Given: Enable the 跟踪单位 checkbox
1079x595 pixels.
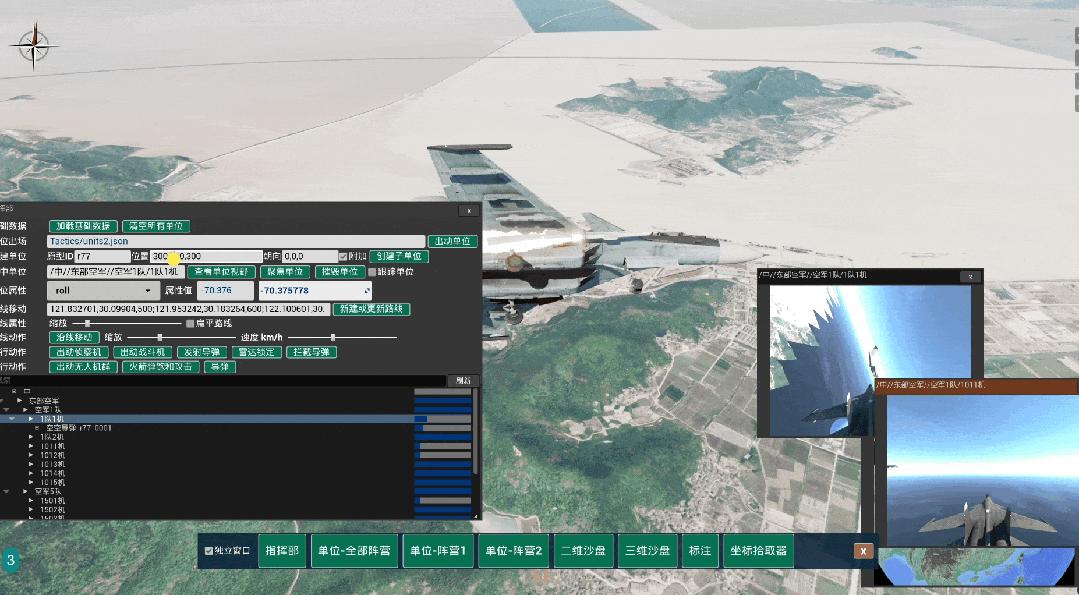Looking at the screenshot, I should 372,272.
